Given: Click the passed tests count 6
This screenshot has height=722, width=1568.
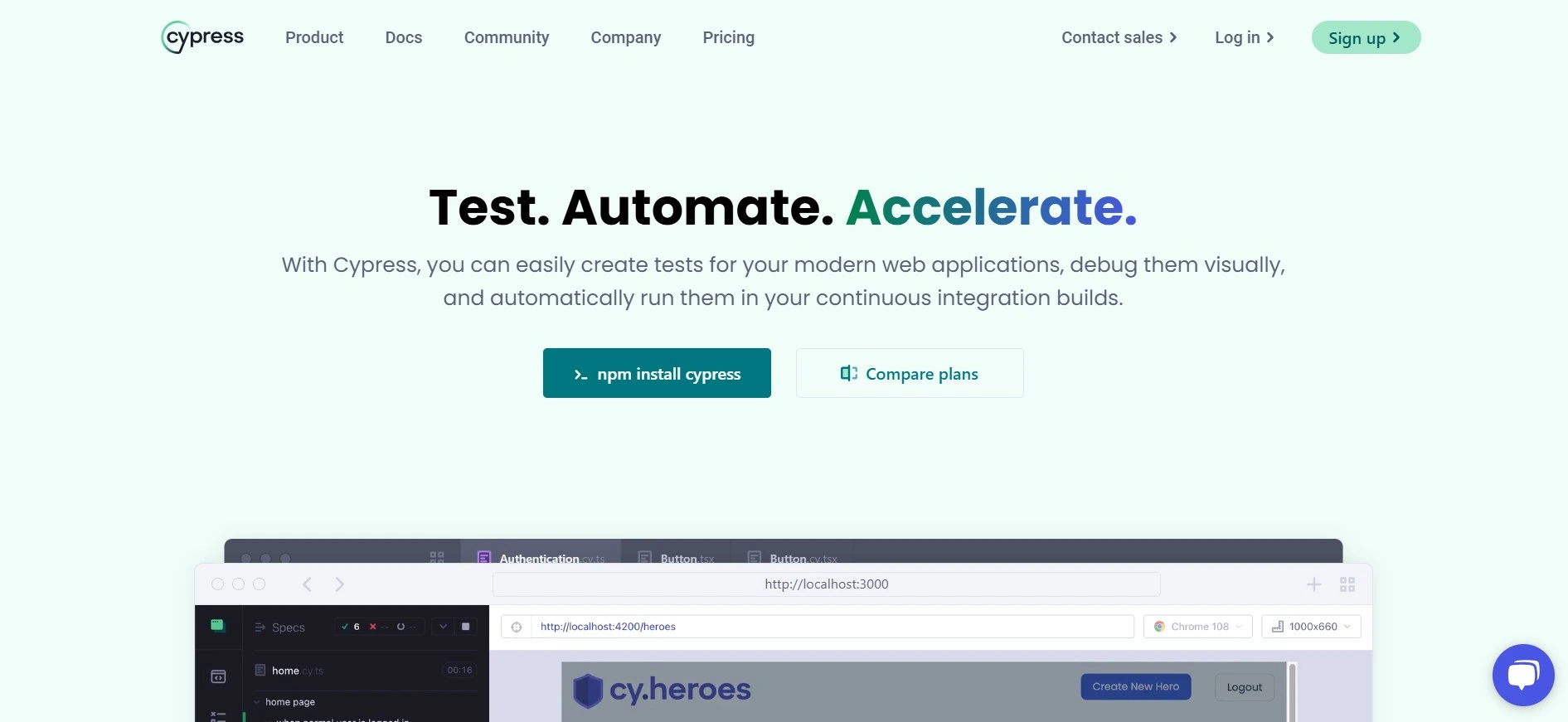Looking at the screenshot, I should click(x=351, y=627).
